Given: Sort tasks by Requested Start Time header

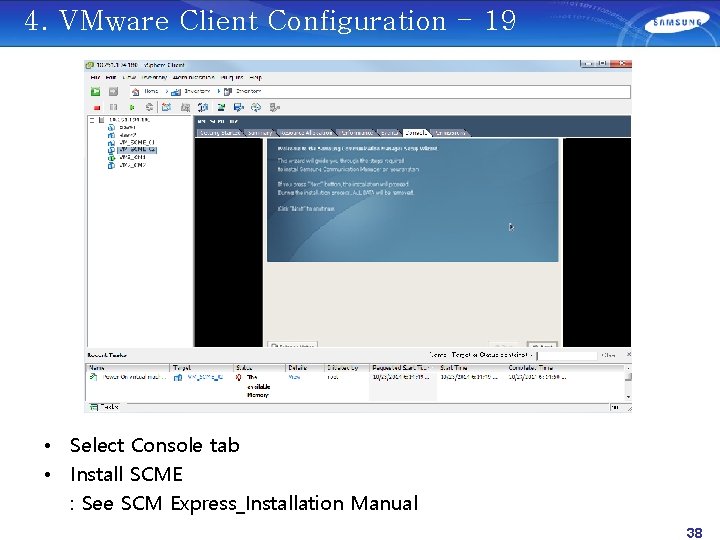Looking at the screenshot, I should pyautogui.click(x=403, y=368).
